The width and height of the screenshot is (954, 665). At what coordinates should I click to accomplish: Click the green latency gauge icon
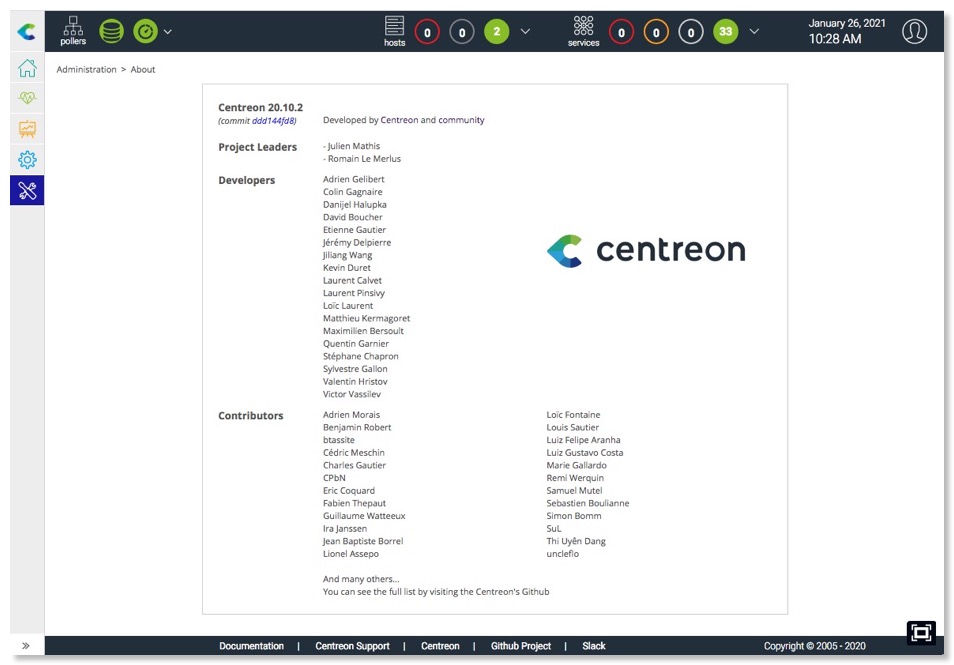pos(144,30)
